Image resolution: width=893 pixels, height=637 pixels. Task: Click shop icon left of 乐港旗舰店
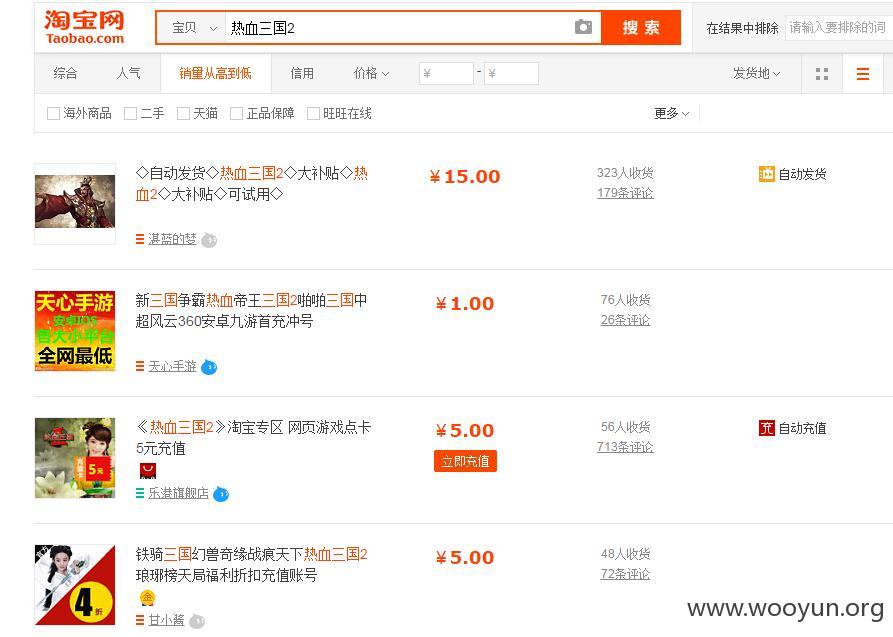coord(140,493)
